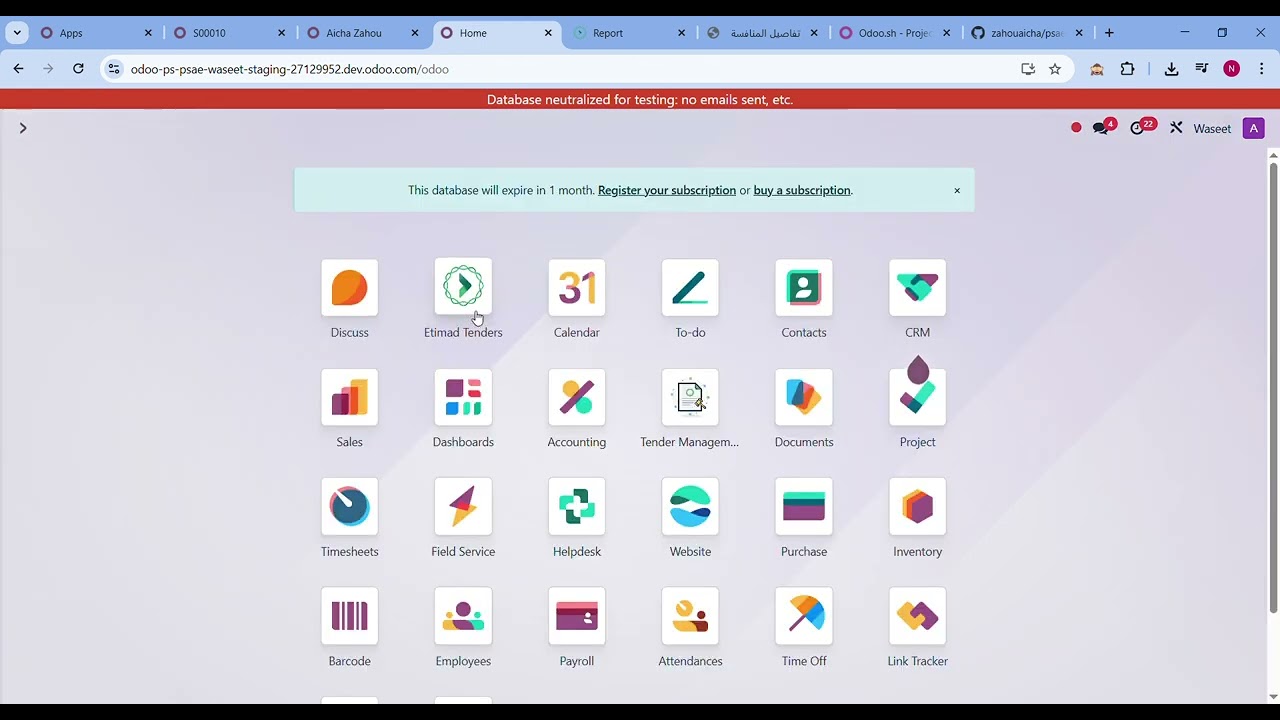Open the Project app
1280x720 pixels.
pyautogui.click(x=917, y=397)
